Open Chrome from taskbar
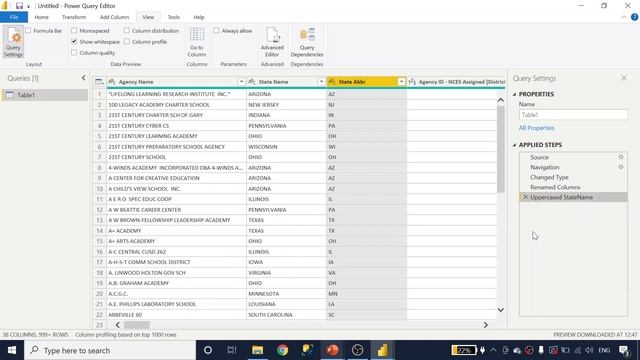640x360 pixels. point(282,350)
